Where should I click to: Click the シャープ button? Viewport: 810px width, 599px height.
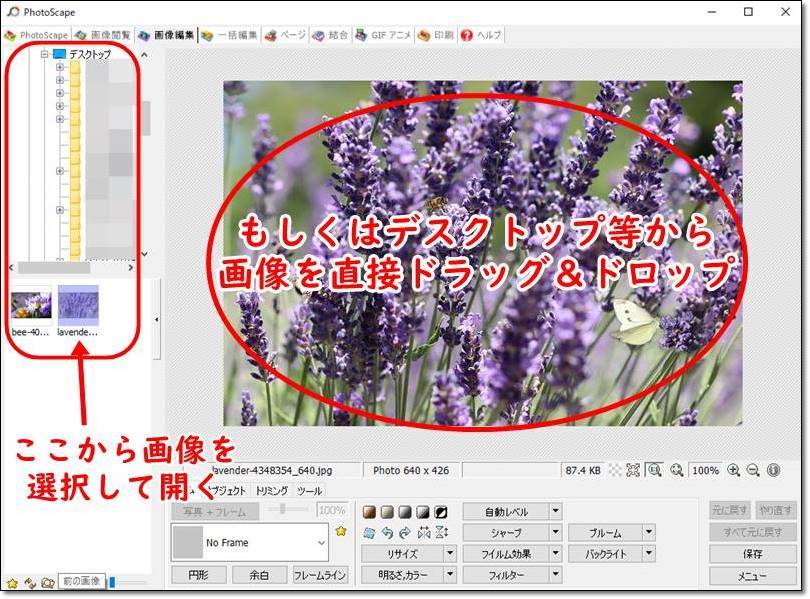pyautogui.click(x=506, y=532)
